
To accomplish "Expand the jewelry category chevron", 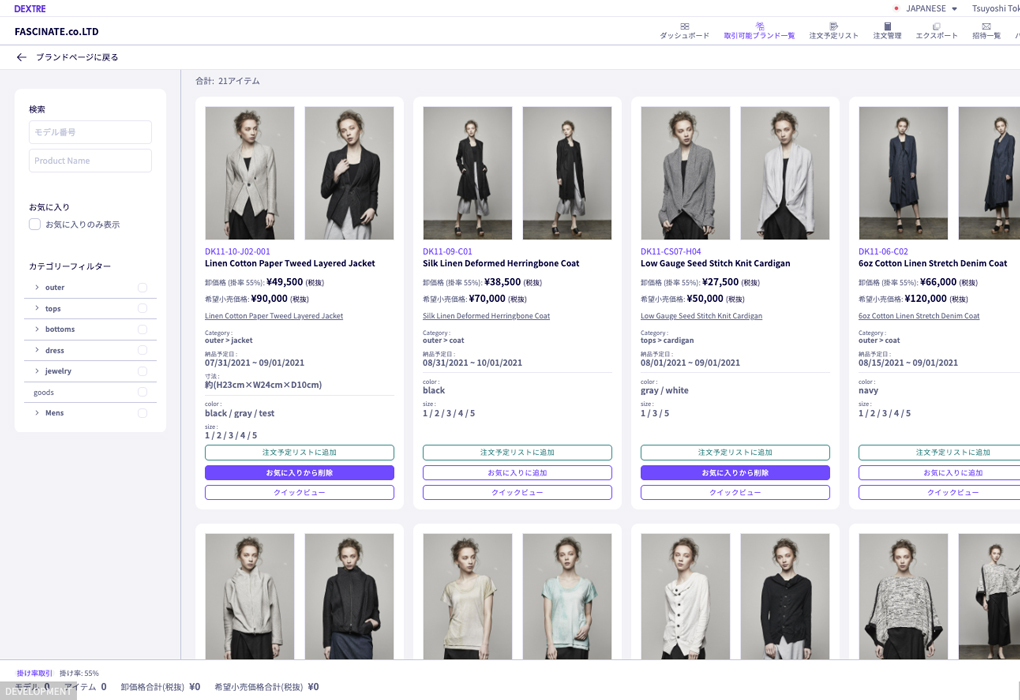I will pos(37,371).
